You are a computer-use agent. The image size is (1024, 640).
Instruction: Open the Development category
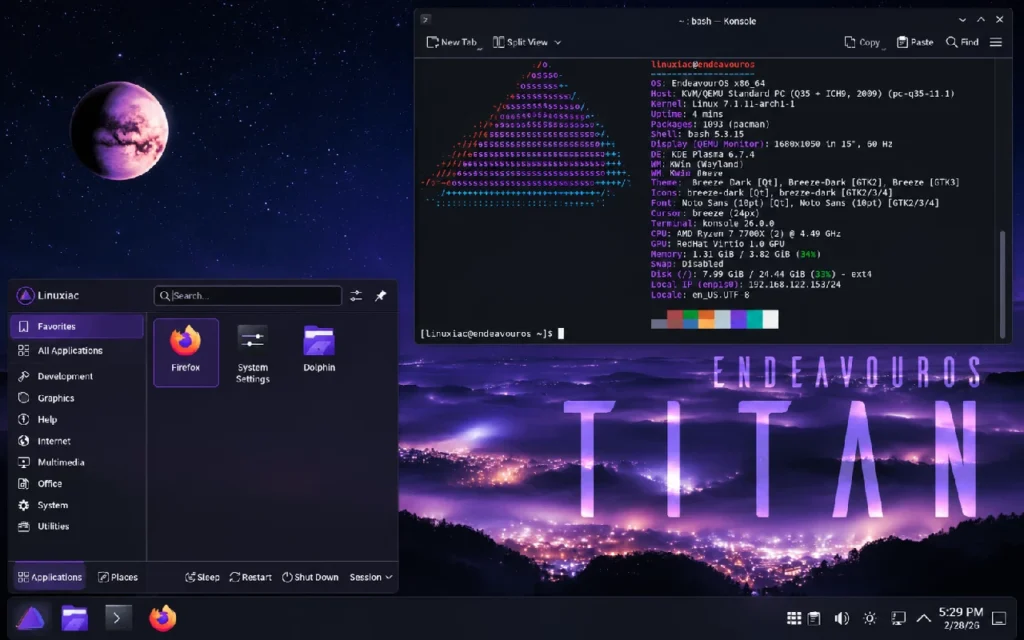(76, 376)
